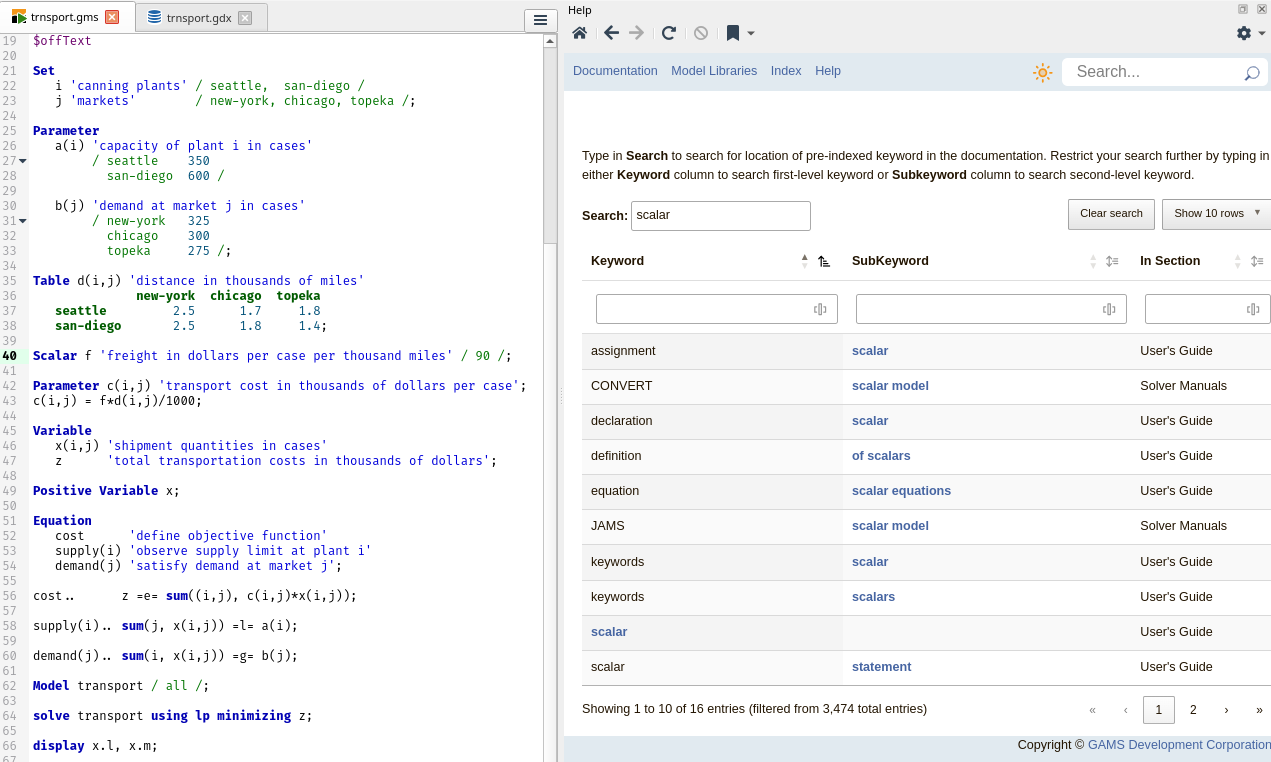
Task: Switch to the trnsport.gdx tab
Action: [x=198, y=17]
